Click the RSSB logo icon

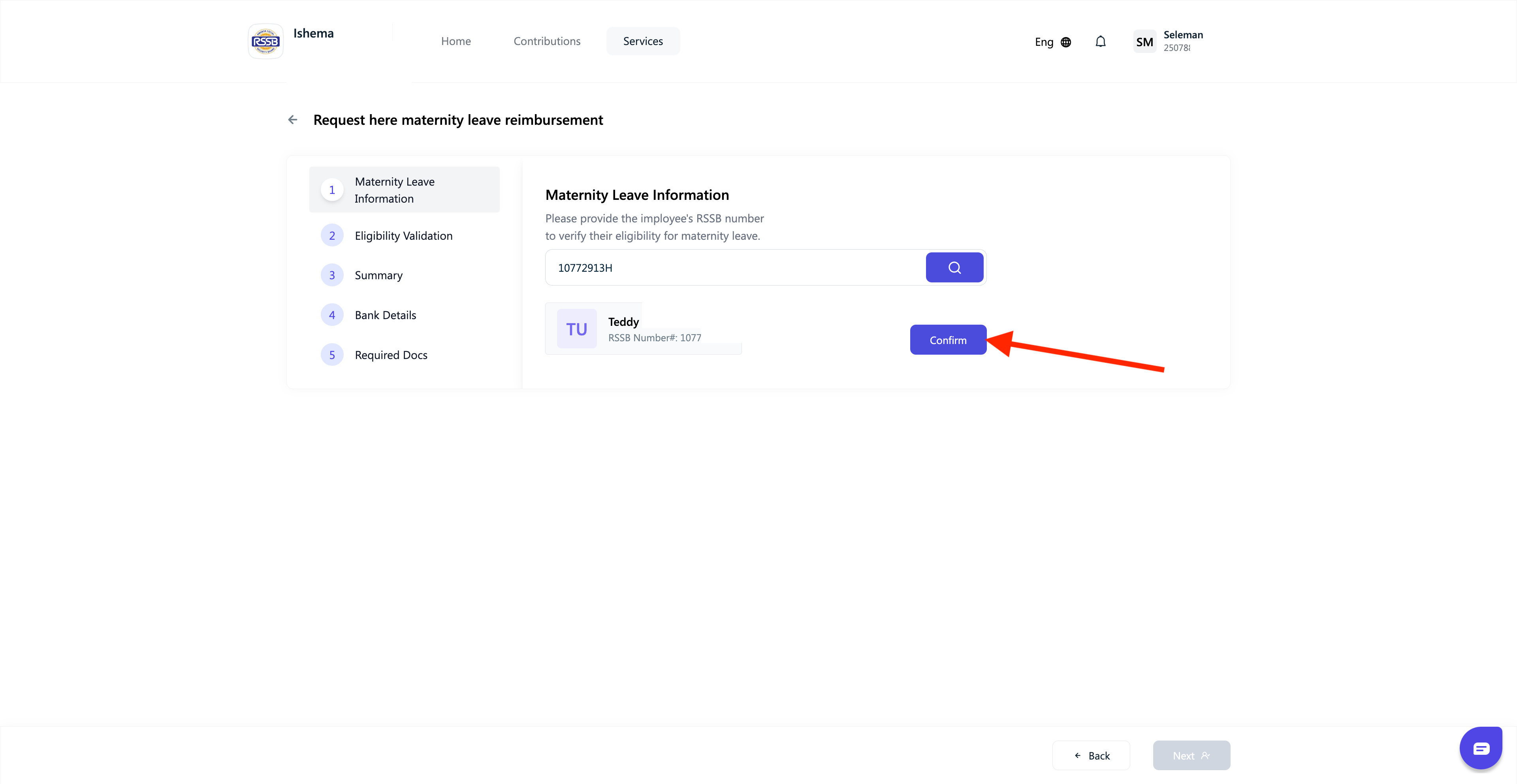pos(265,41)
